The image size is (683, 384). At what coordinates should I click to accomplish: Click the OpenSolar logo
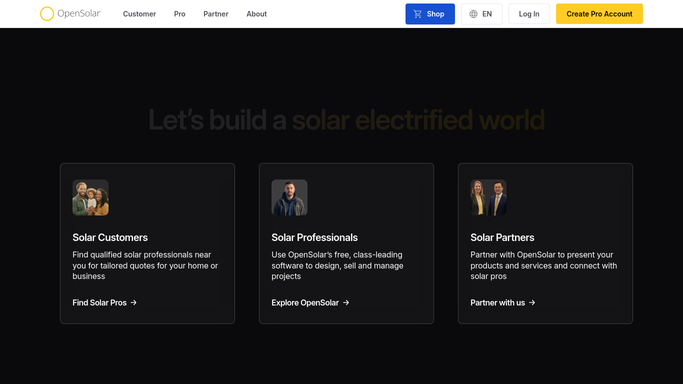click(70, 14)
